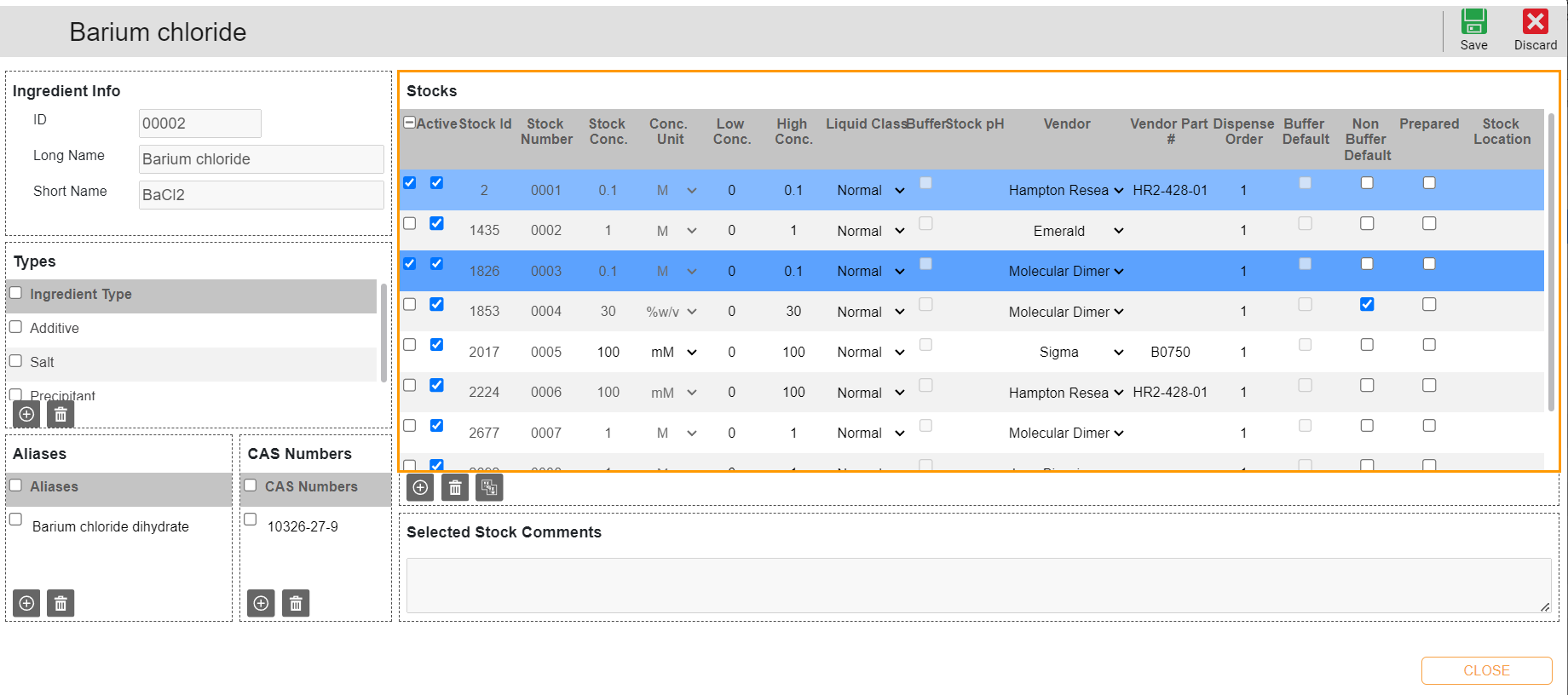Add a new stock row
The width and height of the screenshot is (1568, 695).
[420, 487]
